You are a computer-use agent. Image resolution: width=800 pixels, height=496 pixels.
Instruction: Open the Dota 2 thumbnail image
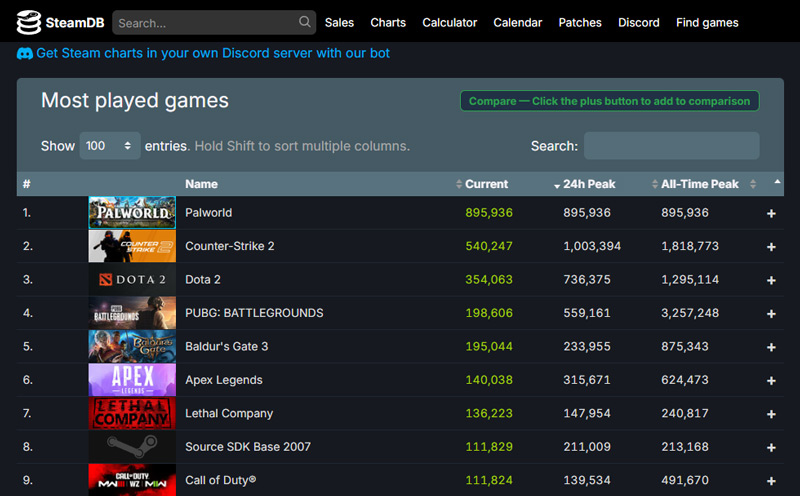click(132, 279)
